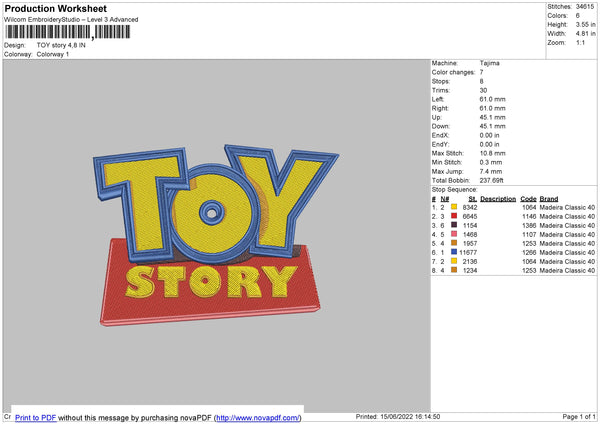
Task: Click the Zoom value 1:1
Action: [580, 42]
